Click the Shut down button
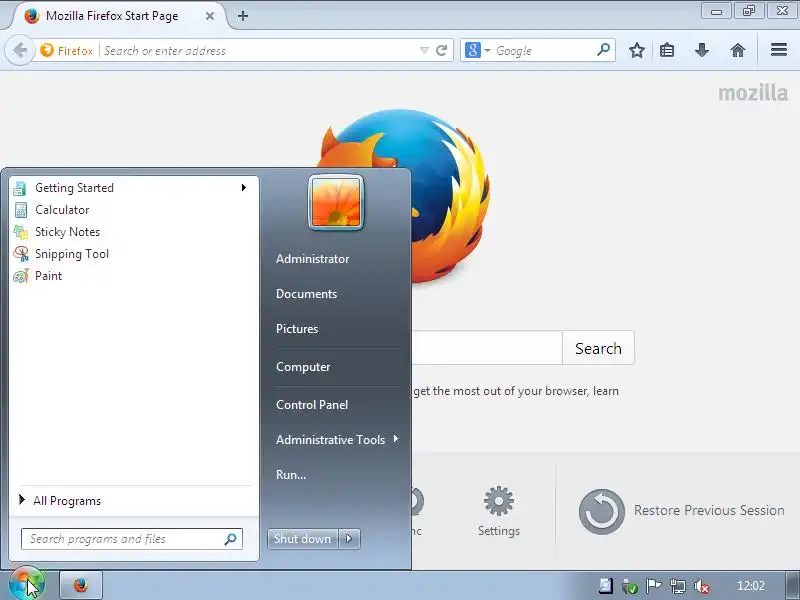This screenshot has width=800, height=600. (303, 539)
